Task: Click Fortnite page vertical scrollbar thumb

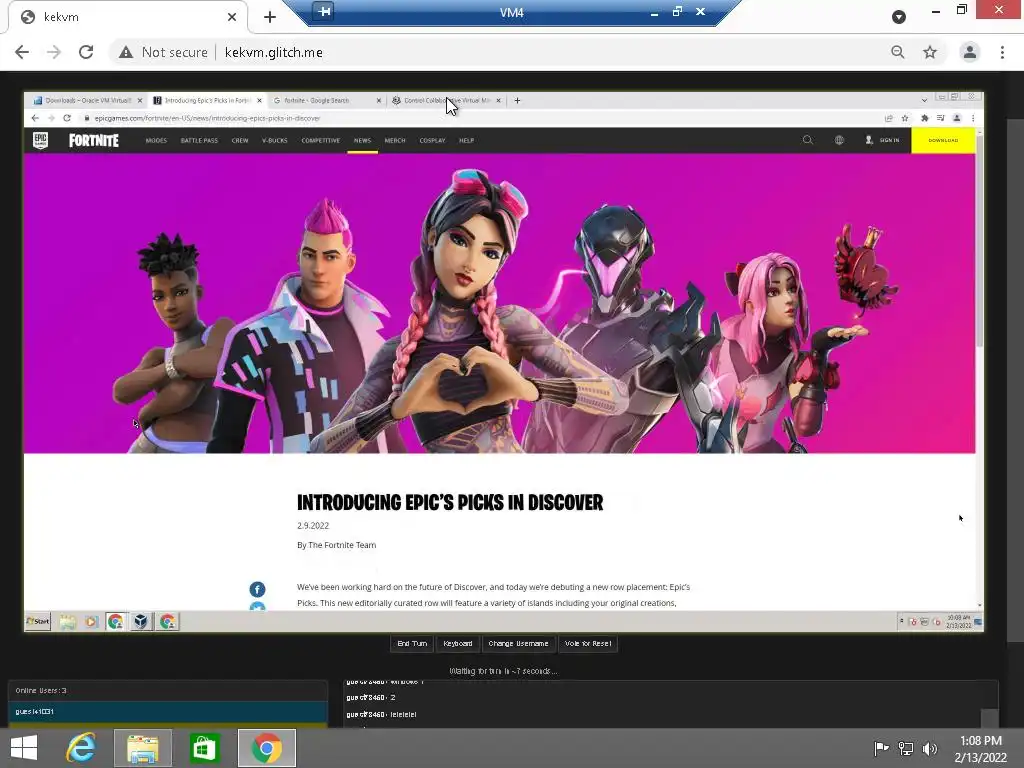Action: click(979, 242)
